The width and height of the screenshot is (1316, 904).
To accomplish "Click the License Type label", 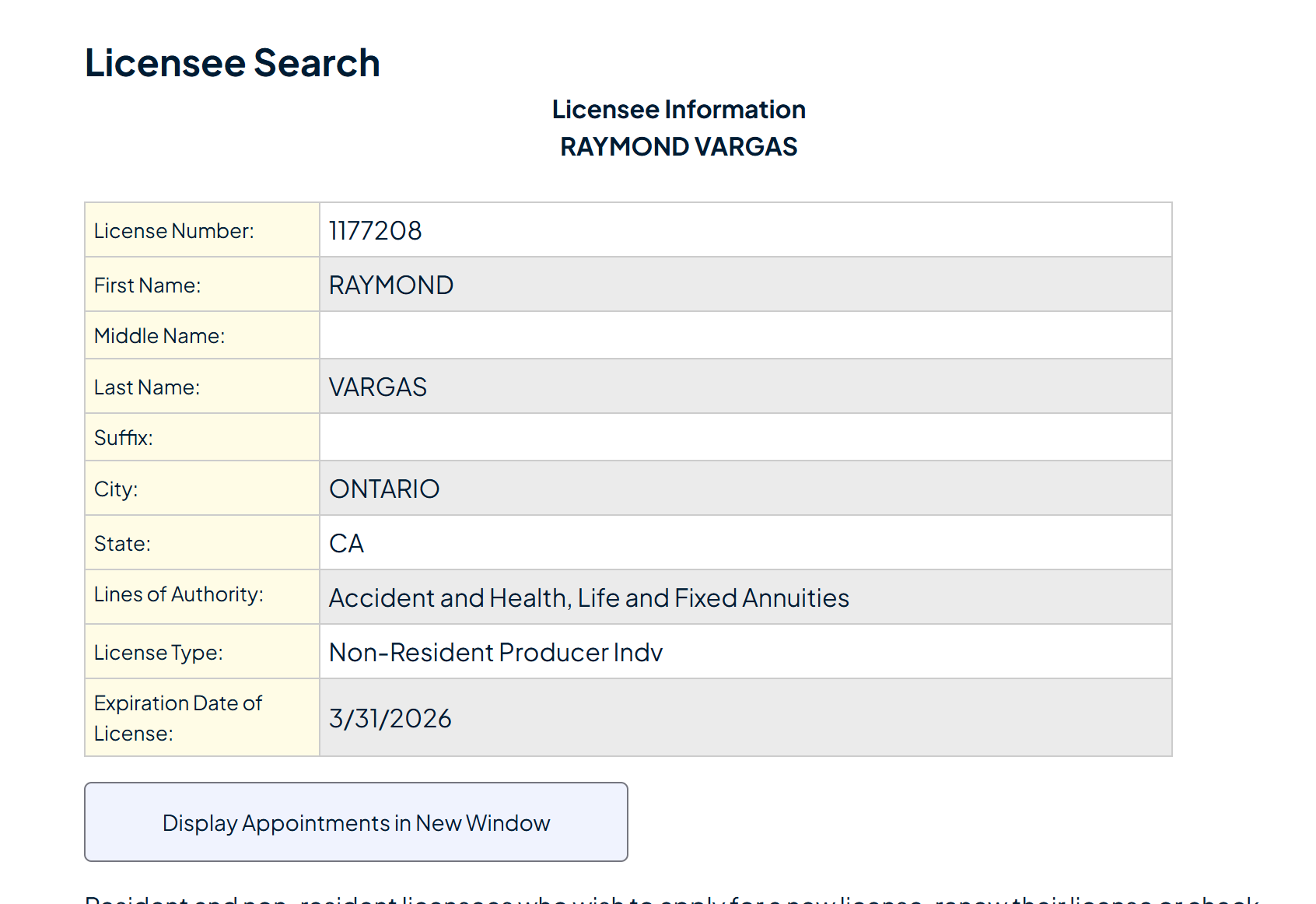I will [159, 653].
